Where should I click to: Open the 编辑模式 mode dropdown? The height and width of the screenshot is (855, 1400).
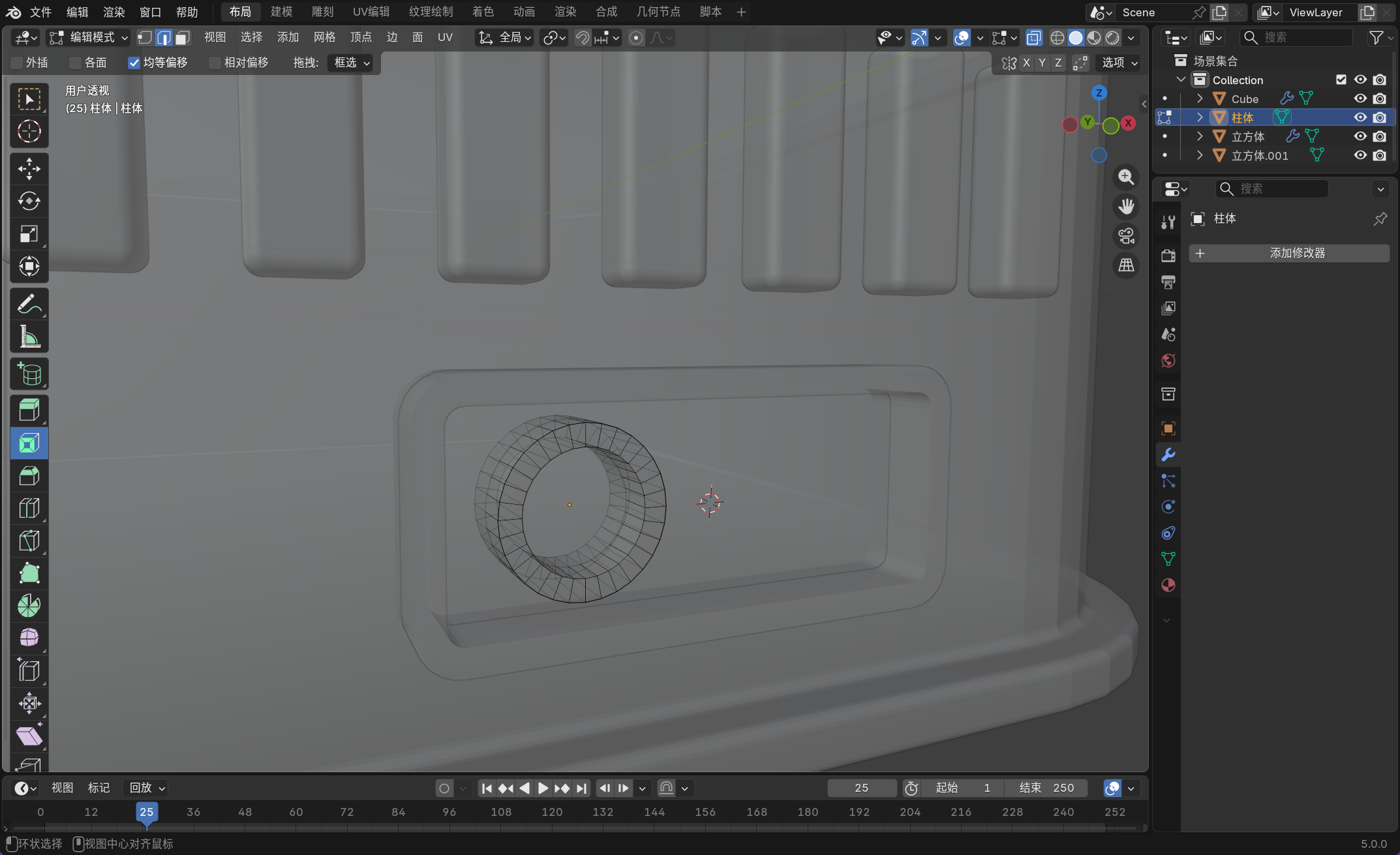[89, 38]
